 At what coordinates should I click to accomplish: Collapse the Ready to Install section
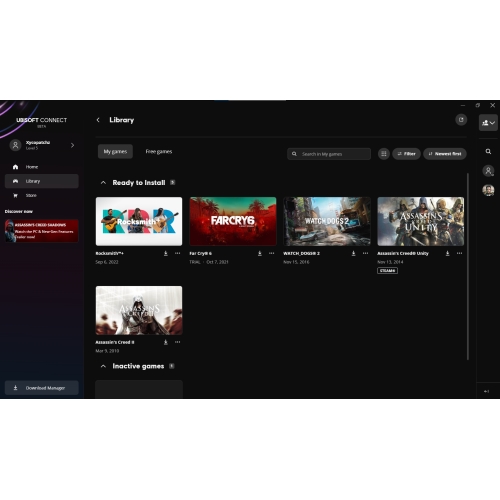point(103,183)
